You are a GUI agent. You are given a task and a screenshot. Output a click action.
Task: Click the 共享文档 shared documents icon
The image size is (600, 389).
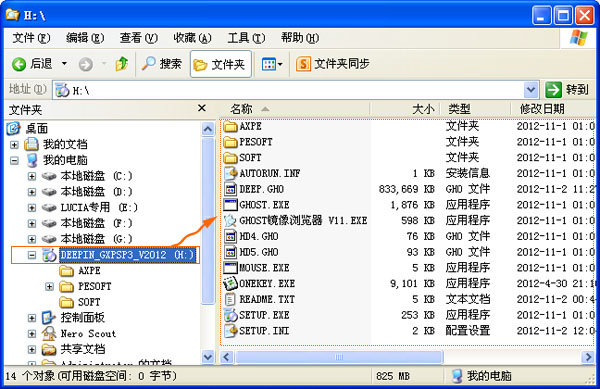coord(49,349)
